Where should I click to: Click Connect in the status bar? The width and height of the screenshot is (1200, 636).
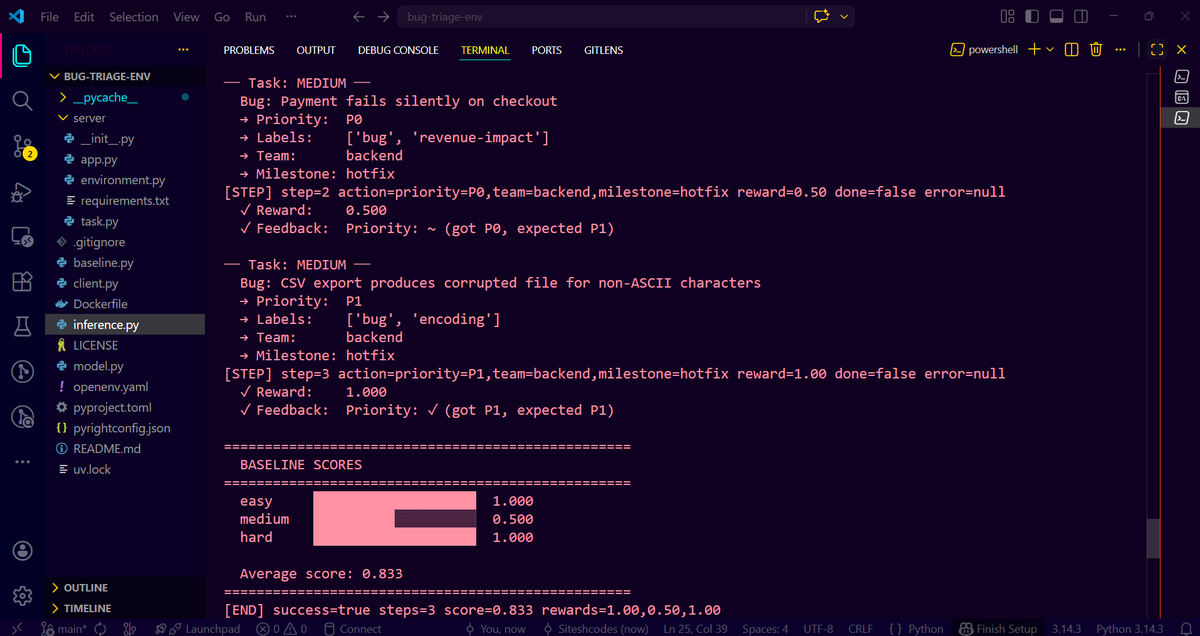point(352,629)
